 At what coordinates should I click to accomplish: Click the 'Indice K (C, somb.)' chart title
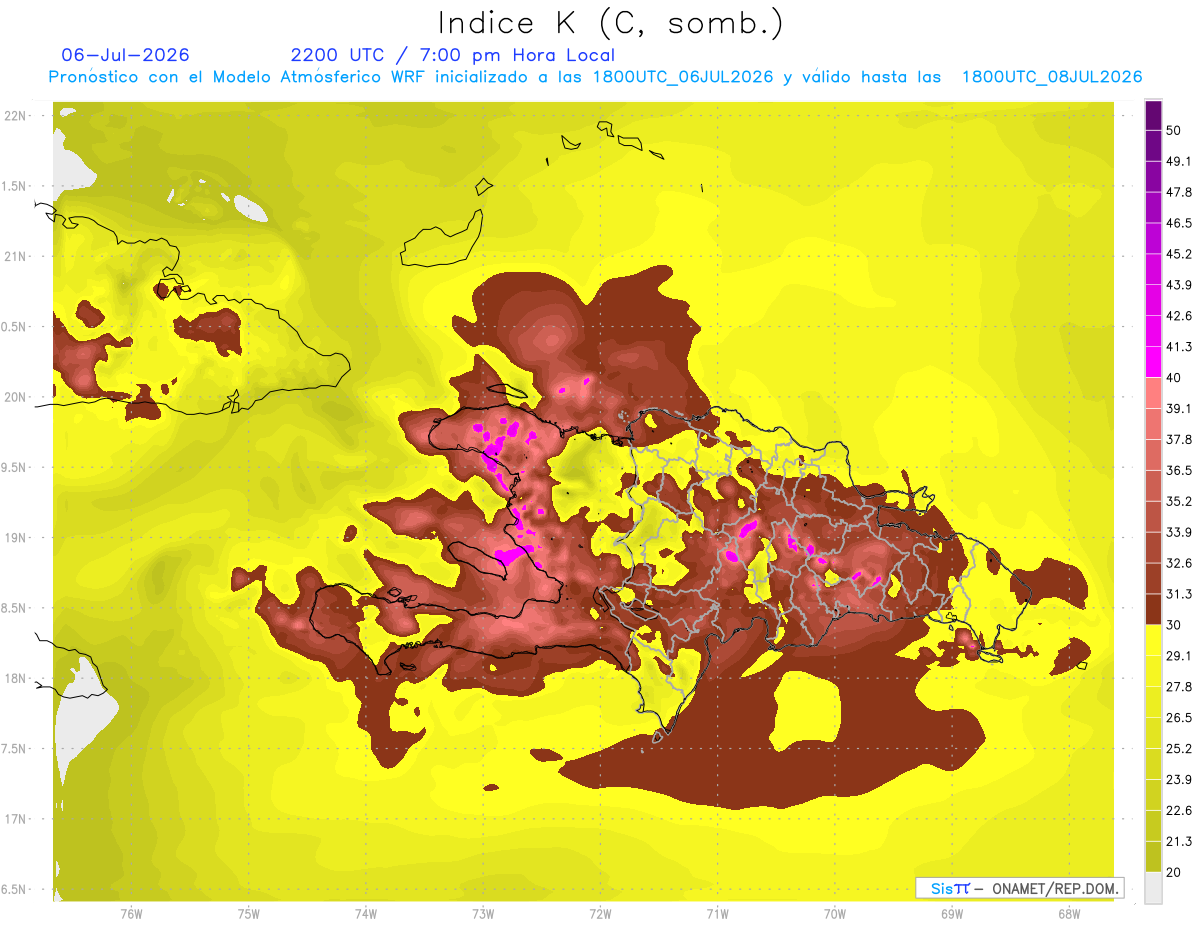tap(610, 24)
